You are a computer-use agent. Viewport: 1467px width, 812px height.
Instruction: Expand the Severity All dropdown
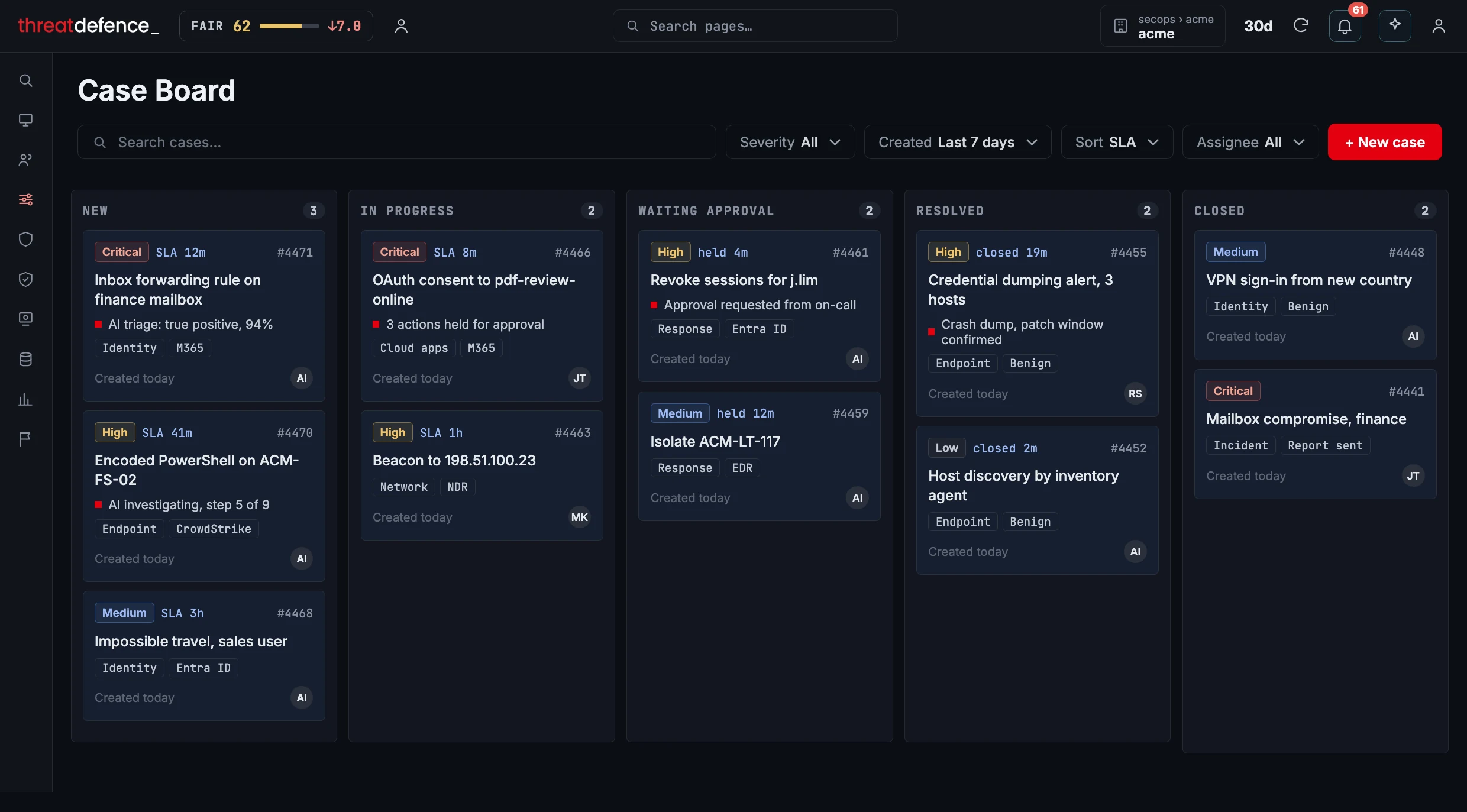[x=790, y=142]
